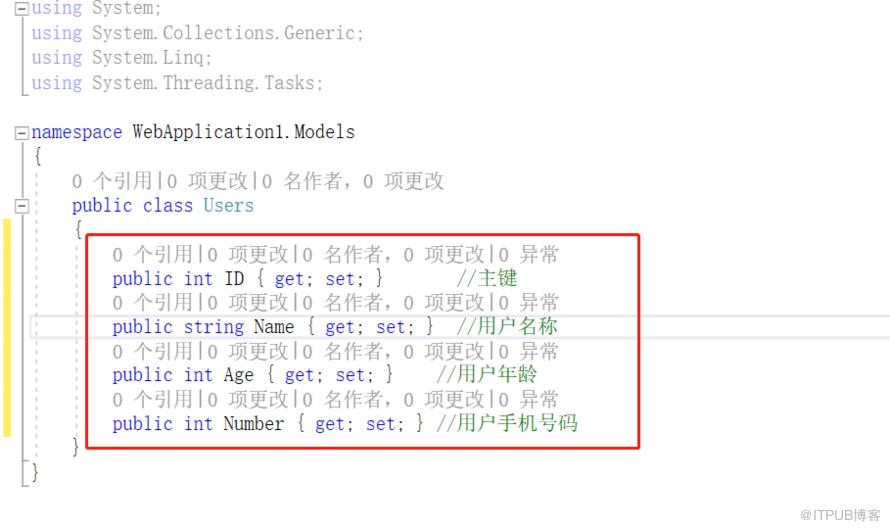The height and width of the screenshot is (530, 890).
Task: Click 'int' type on the Age line
Action: [x=198, y=375]
